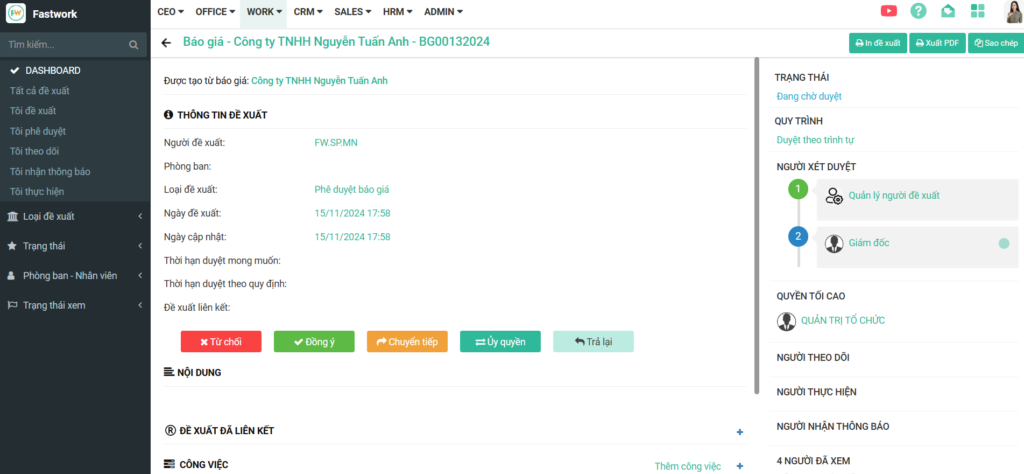Open the CRM dropdown menu

point(308,11)
